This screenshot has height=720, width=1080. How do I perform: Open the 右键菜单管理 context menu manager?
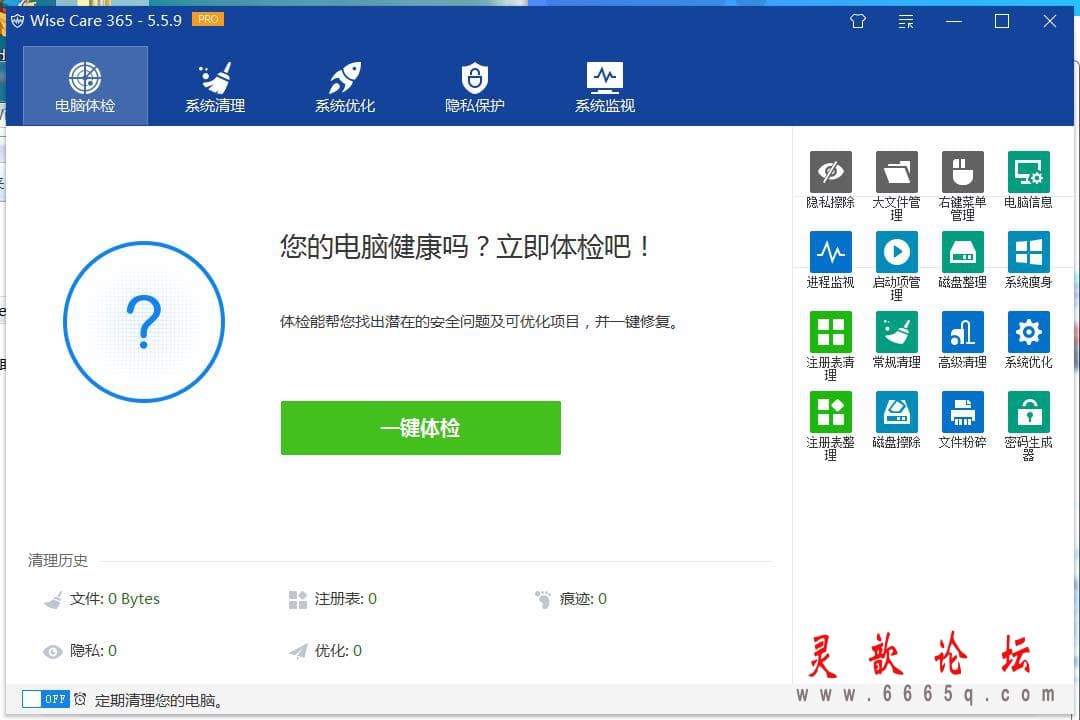[962, 172]
